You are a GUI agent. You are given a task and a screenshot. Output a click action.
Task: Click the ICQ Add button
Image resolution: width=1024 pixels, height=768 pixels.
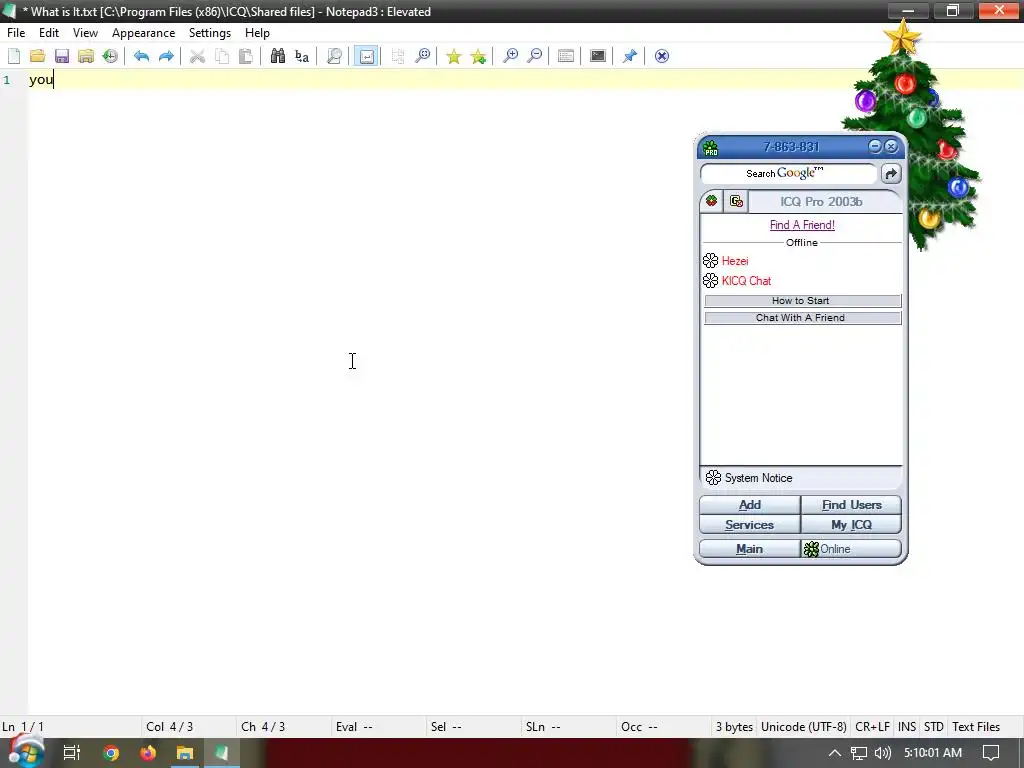coord(750,505)
